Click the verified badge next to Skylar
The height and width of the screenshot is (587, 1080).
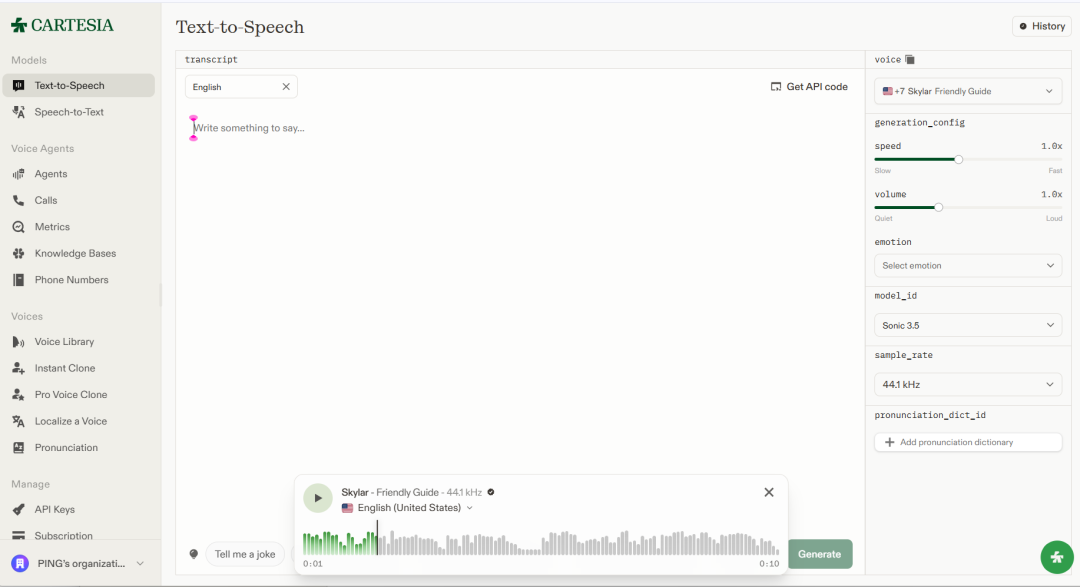490,492
